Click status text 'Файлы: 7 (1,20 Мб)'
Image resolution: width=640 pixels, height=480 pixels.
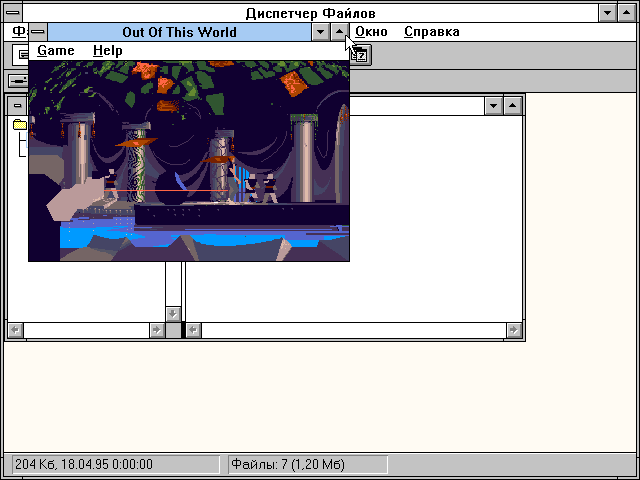pyautogui.click(x=288, y=464)
